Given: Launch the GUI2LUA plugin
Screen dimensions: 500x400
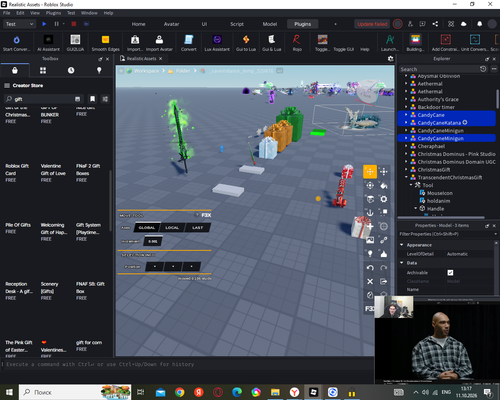Looking at the screenshot, I should 75,43.
